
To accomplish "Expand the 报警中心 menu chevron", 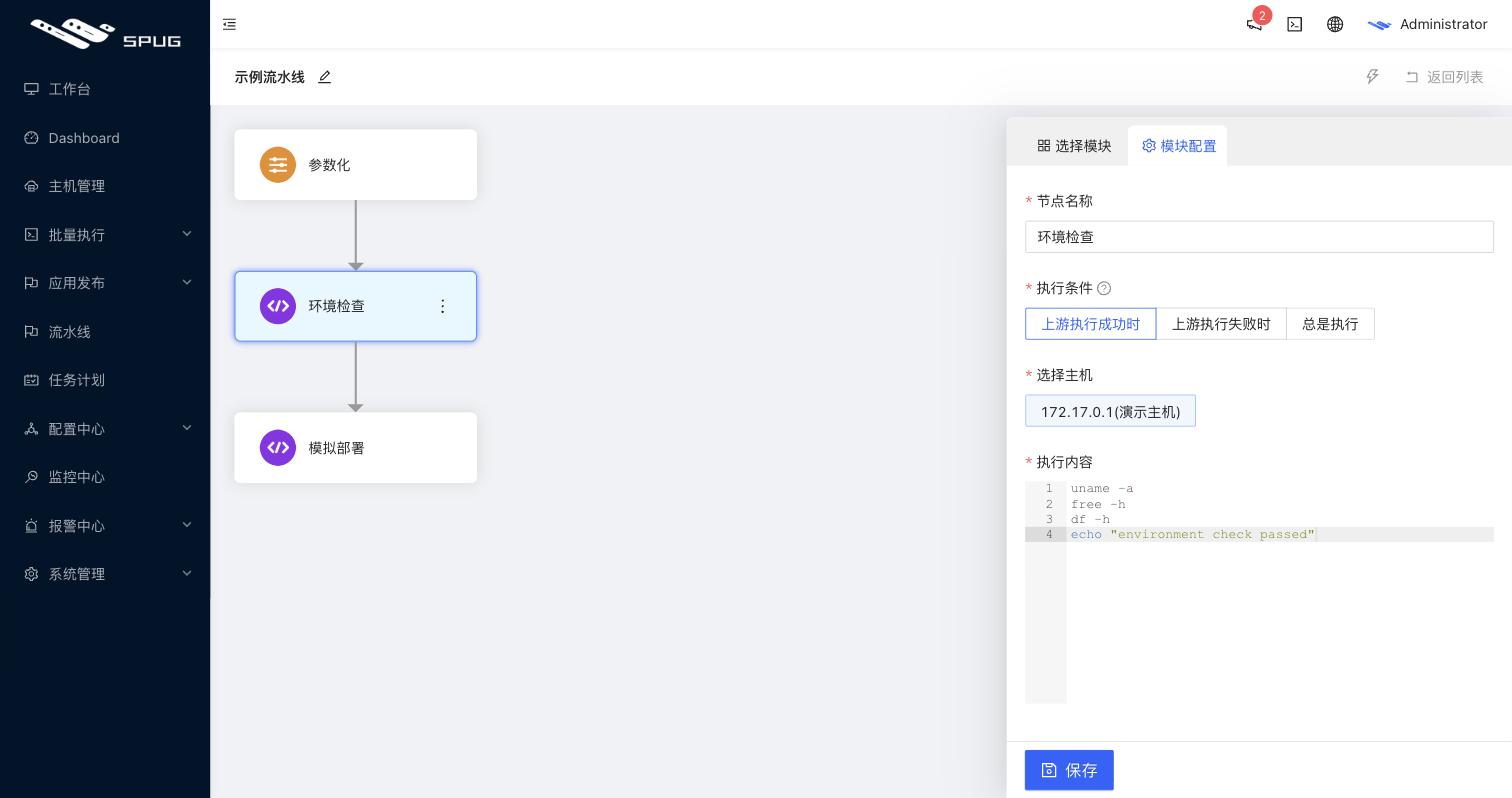I will pos(187,525).
